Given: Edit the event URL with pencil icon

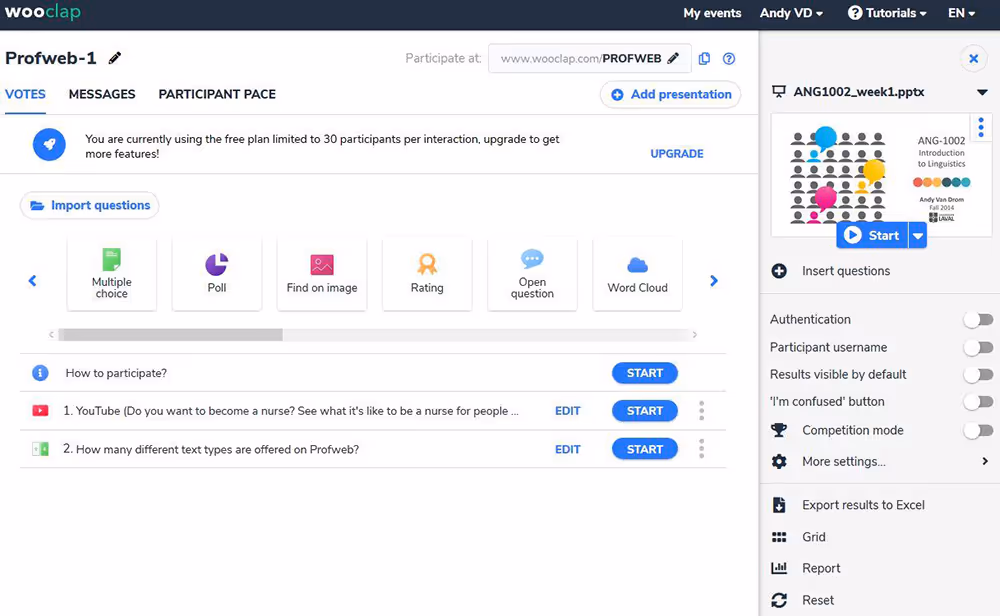Looking at the screenshot, I should pyautogui.click(x=673, y=58).
